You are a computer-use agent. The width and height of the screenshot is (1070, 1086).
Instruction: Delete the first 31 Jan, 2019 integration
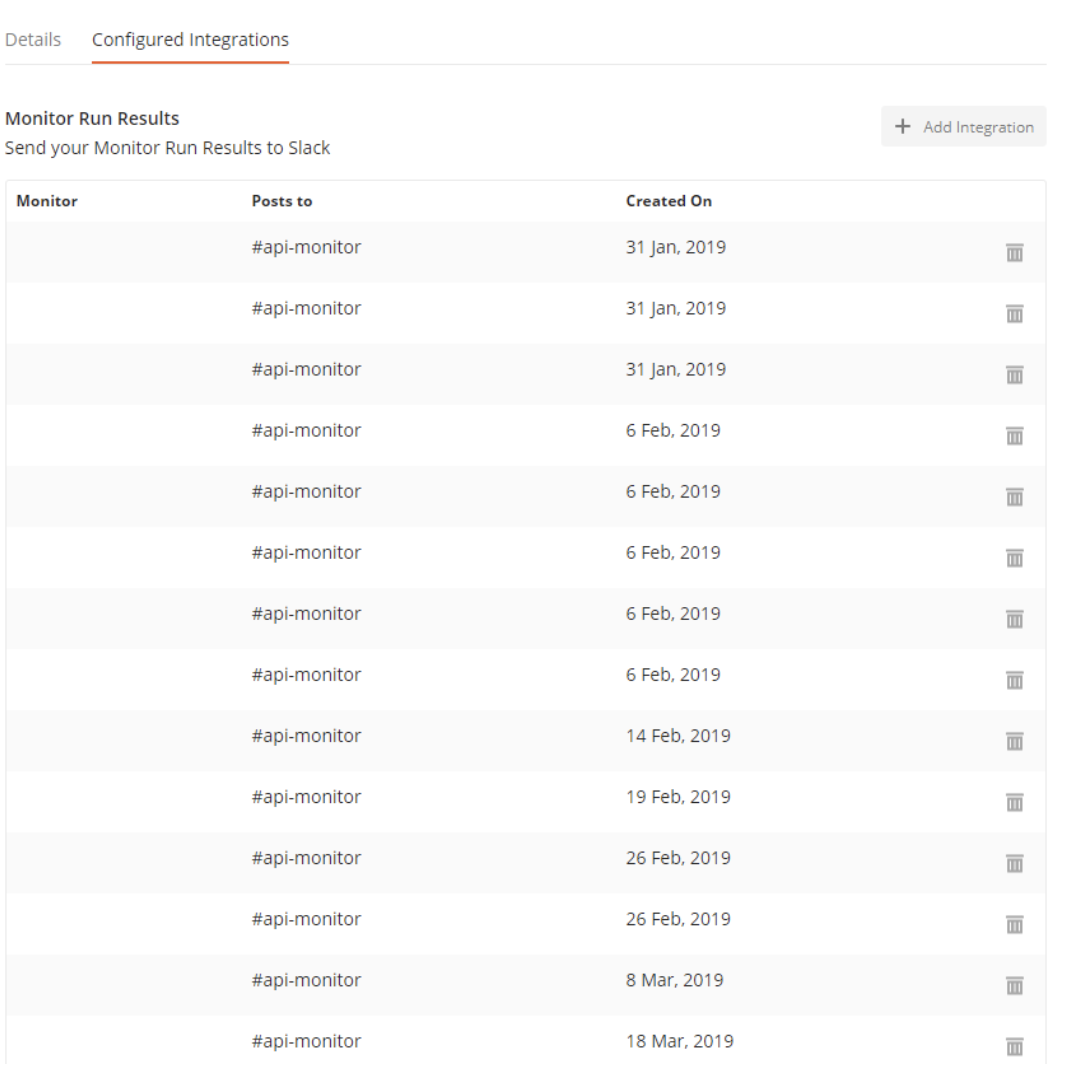tap(1014, 253)
